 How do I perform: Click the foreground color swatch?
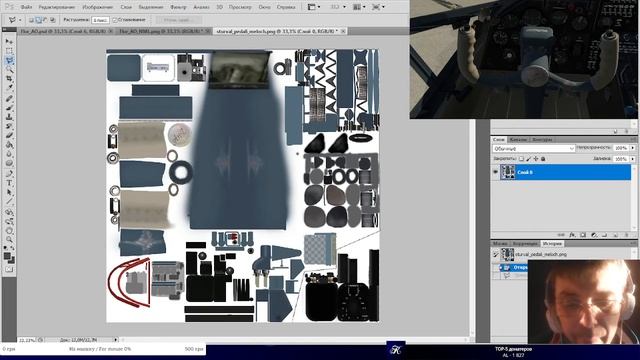click(7, 256)
